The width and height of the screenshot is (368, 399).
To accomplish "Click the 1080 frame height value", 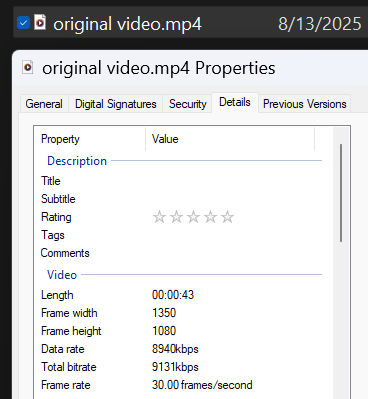I will 164,331.
